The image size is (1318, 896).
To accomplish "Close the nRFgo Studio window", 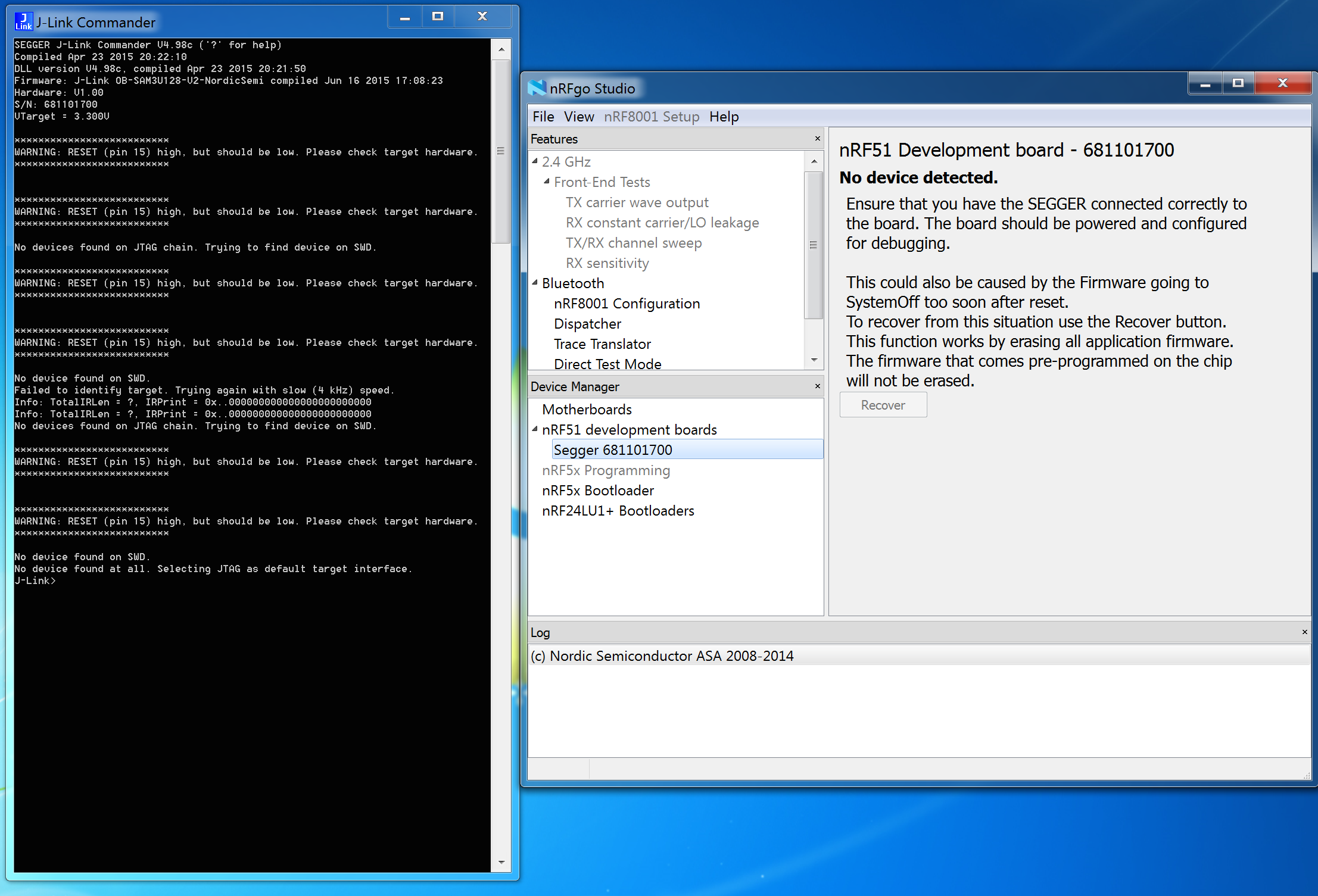I will [x=1283, y=84].
